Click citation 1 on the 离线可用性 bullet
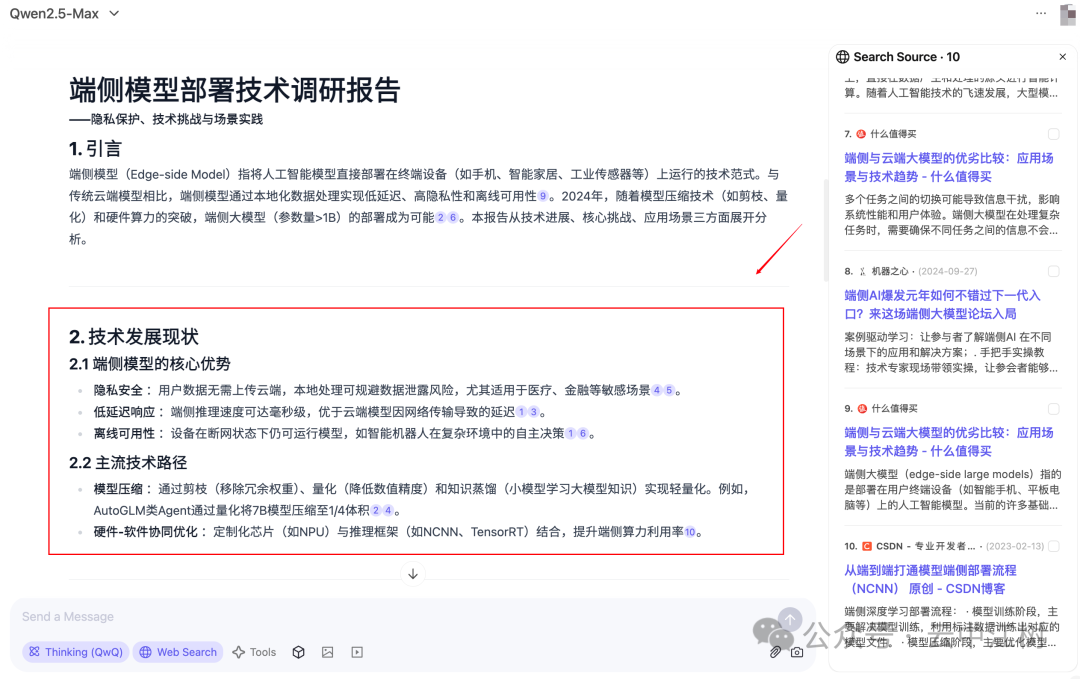This screenshot has height=679, width=1080. pyautogui.click(x=570, y=433)
